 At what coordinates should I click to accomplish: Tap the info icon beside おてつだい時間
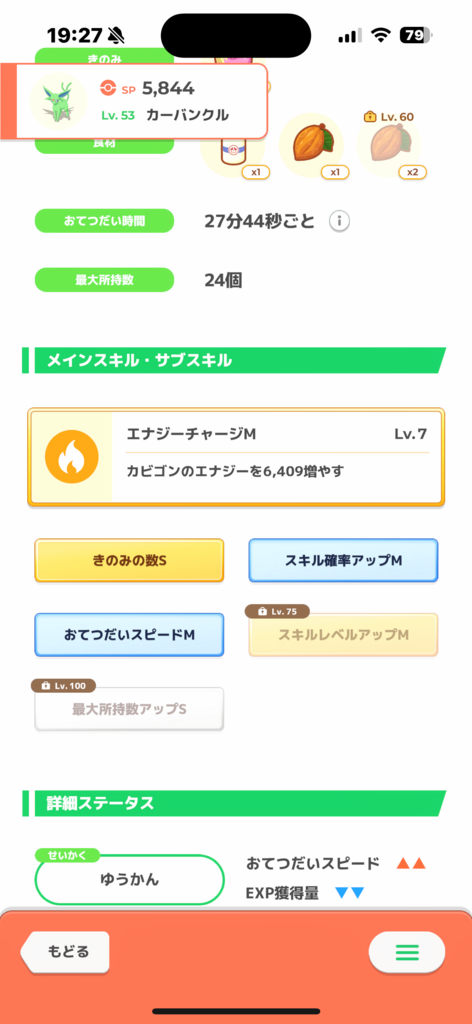tap(339, 222)
